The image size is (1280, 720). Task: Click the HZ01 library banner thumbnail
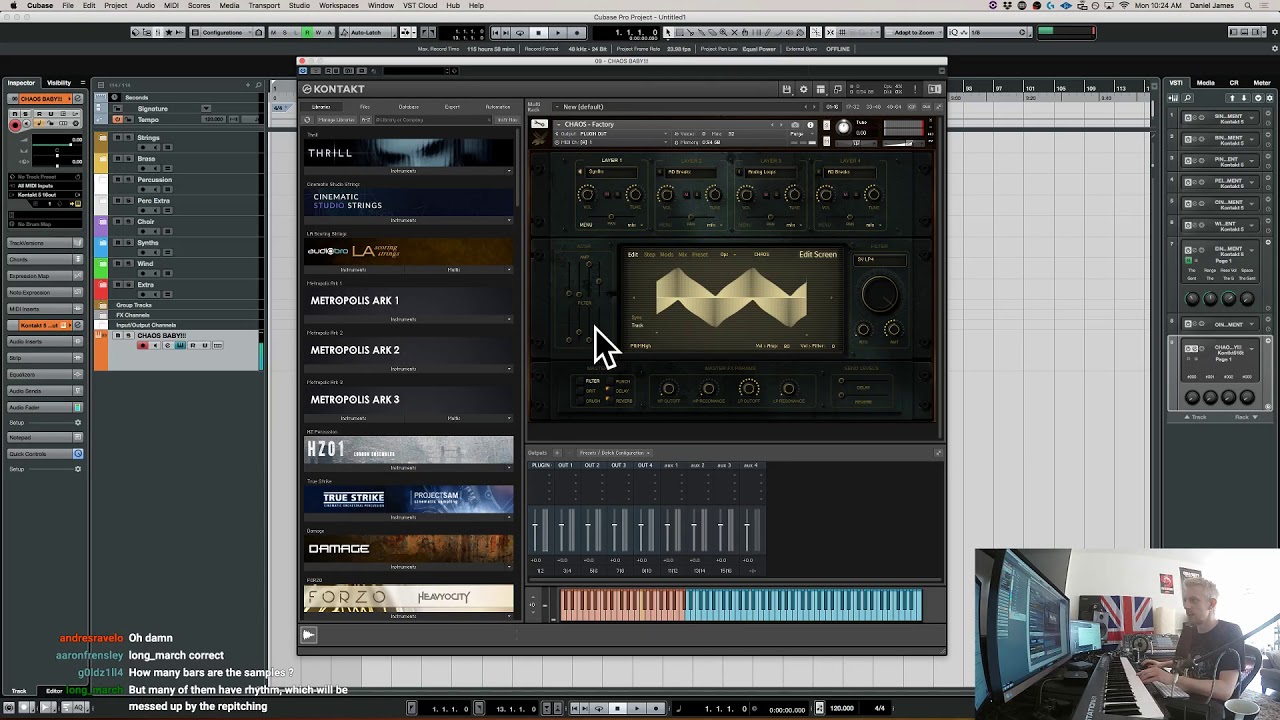(x=408, y=450)
